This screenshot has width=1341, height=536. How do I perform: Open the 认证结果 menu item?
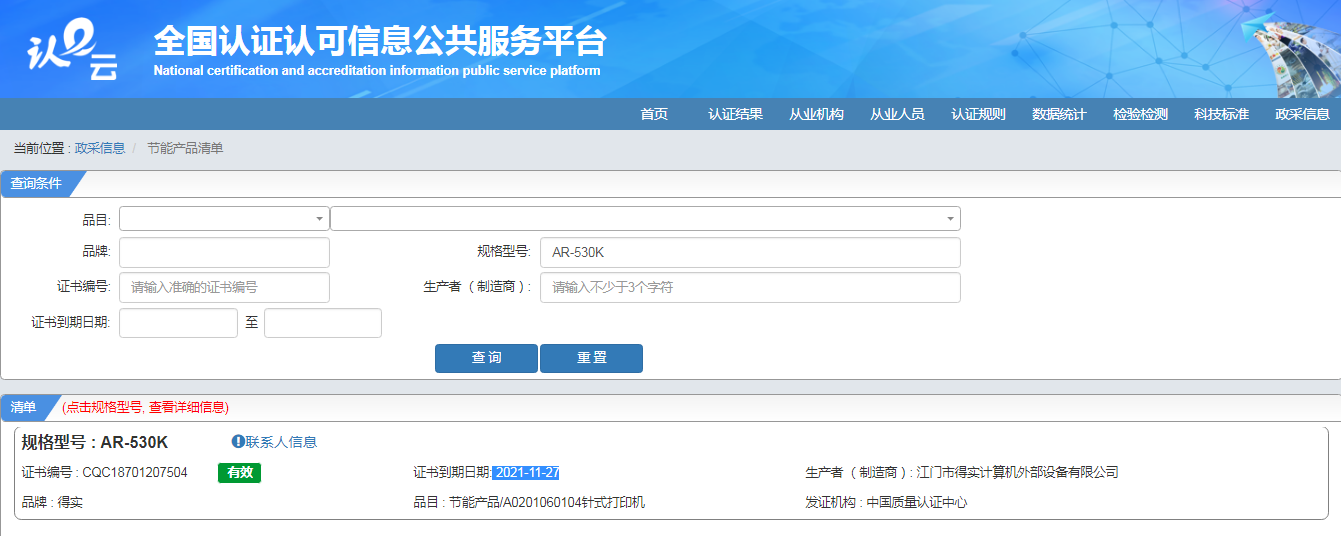pyautogui.click(x=735, y=114)
